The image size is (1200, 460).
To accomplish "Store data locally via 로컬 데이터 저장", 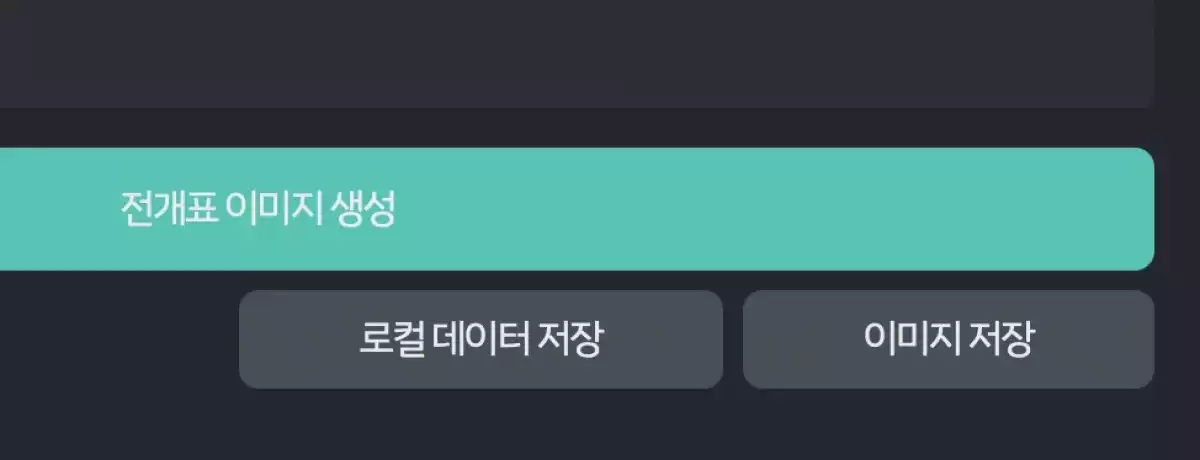I will [480, 339].
